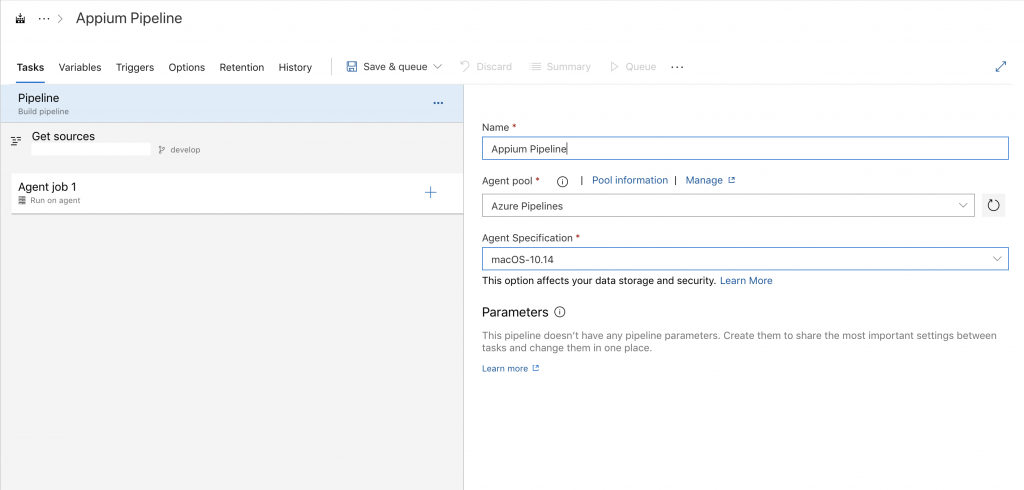Go to the Retention tab
This screenshot has height=490, width=1024.
242,67
